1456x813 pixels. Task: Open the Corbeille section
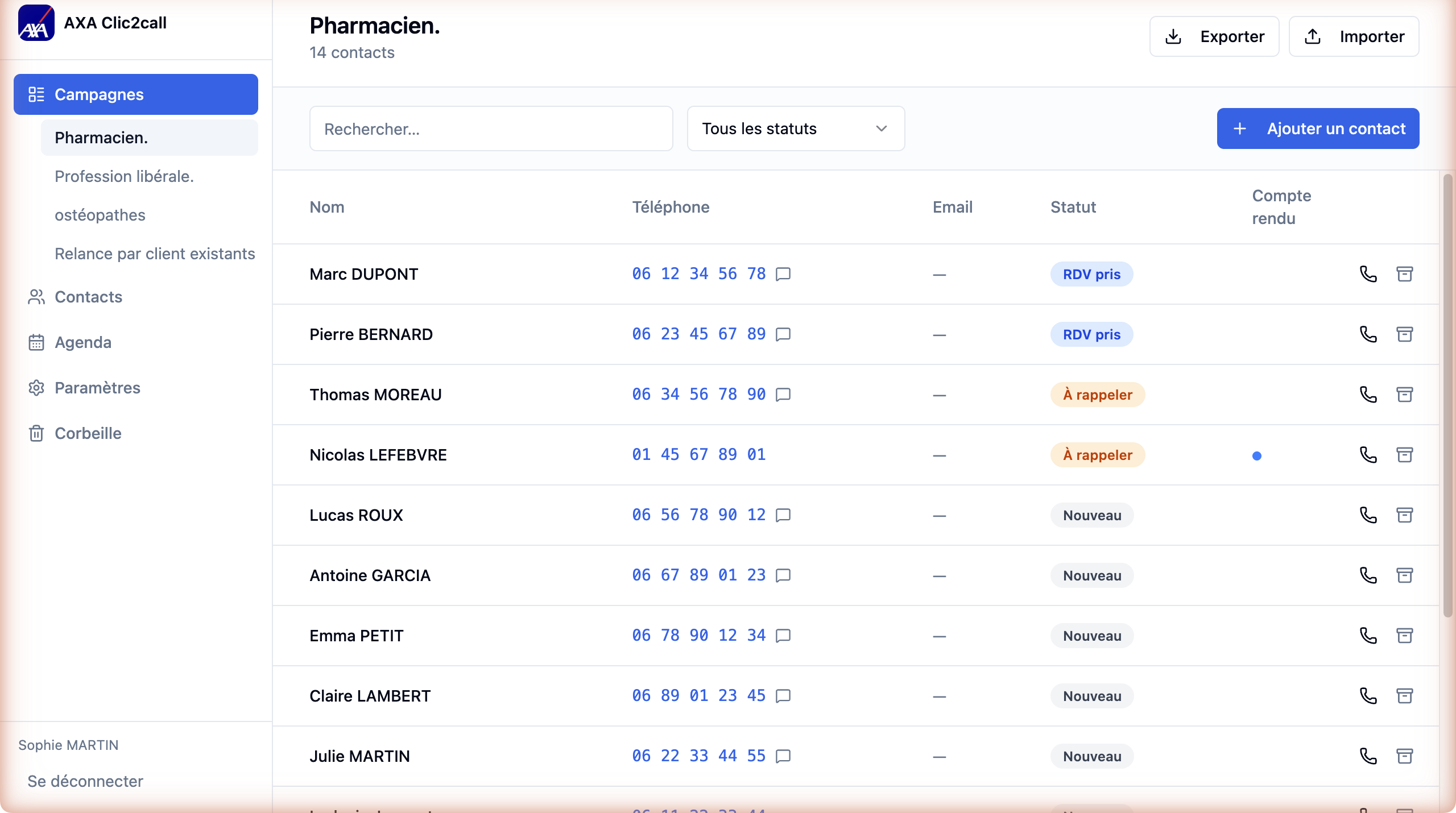(88, 433)
